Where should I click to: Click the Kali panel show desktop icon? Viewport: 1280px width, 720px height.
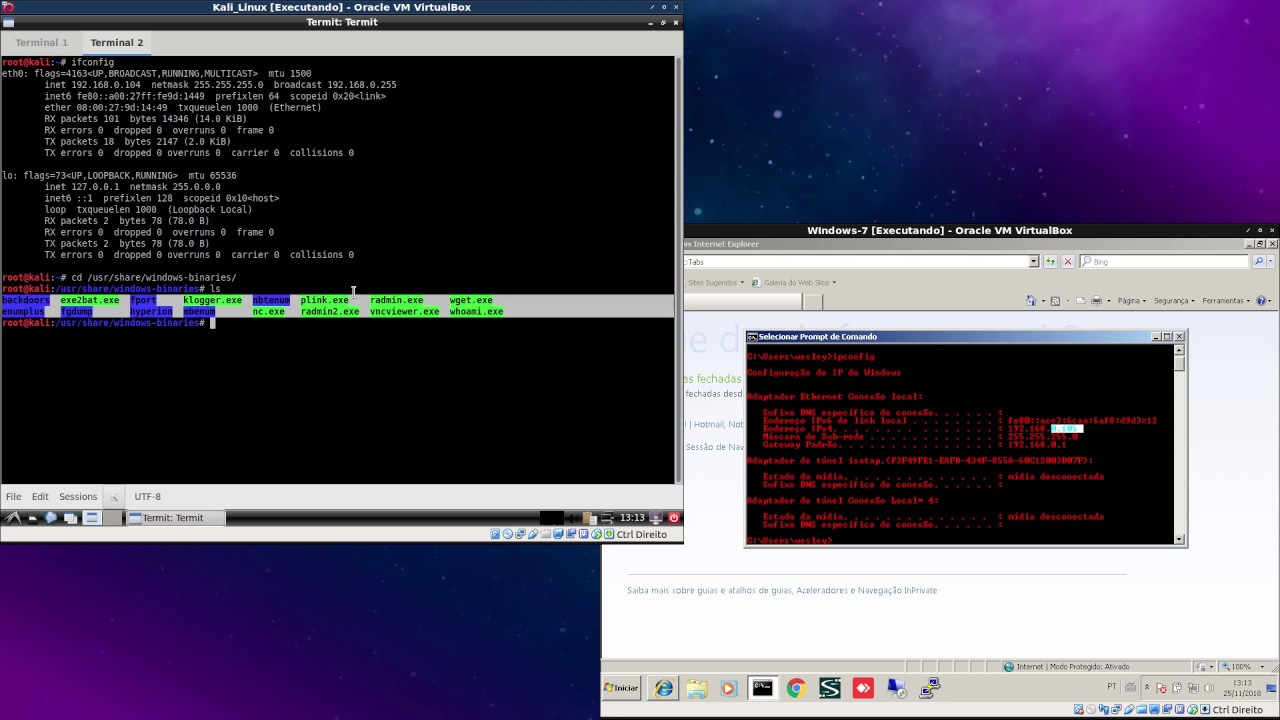71,518
